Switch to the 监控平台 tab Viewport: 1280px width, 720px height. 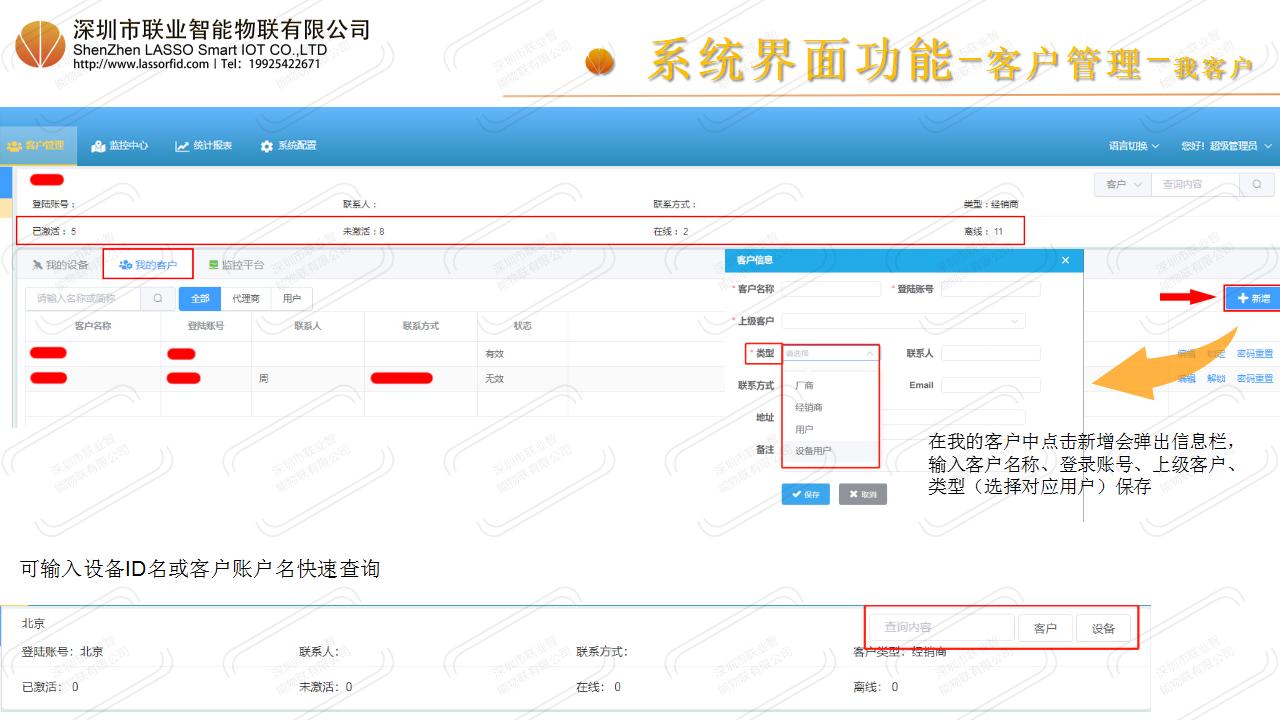pyautogui.click(x=237, y=265)
